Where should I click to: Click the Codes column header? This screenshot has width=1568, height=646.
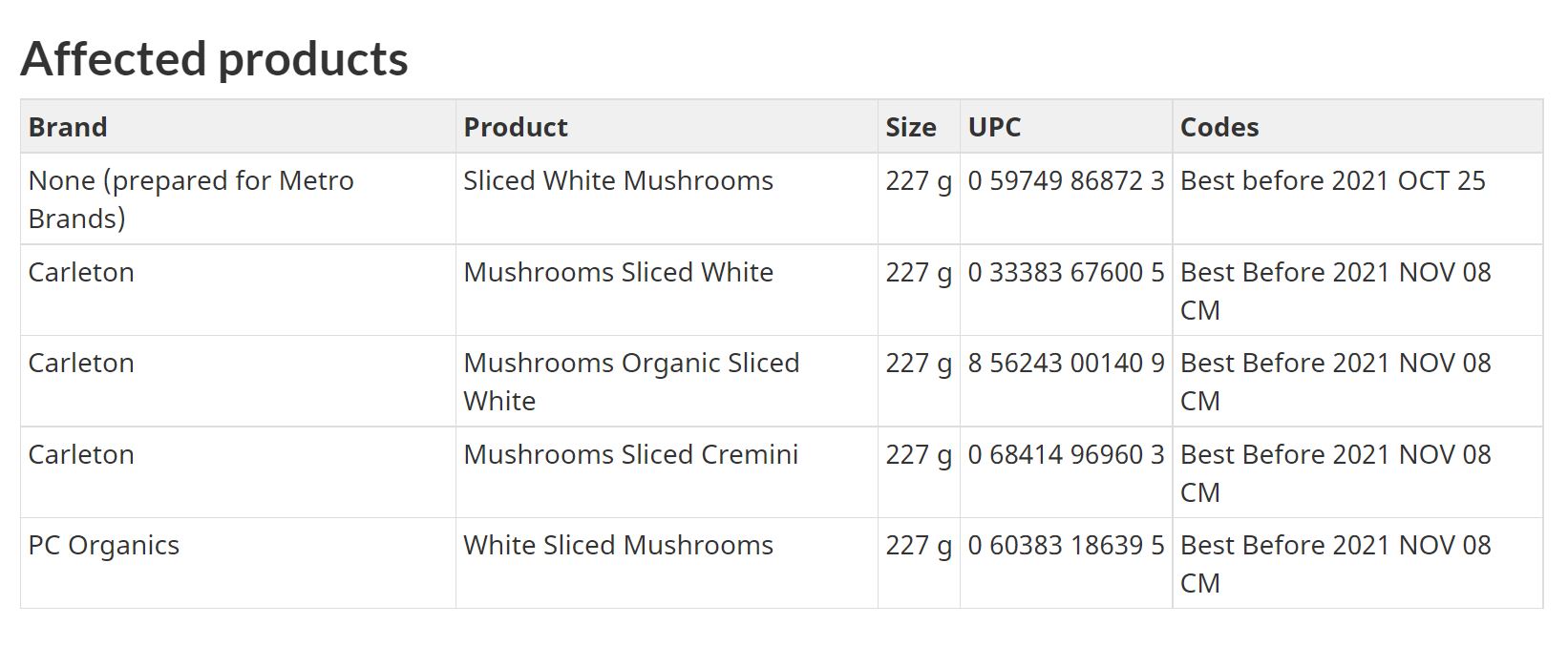point(1357,127)
